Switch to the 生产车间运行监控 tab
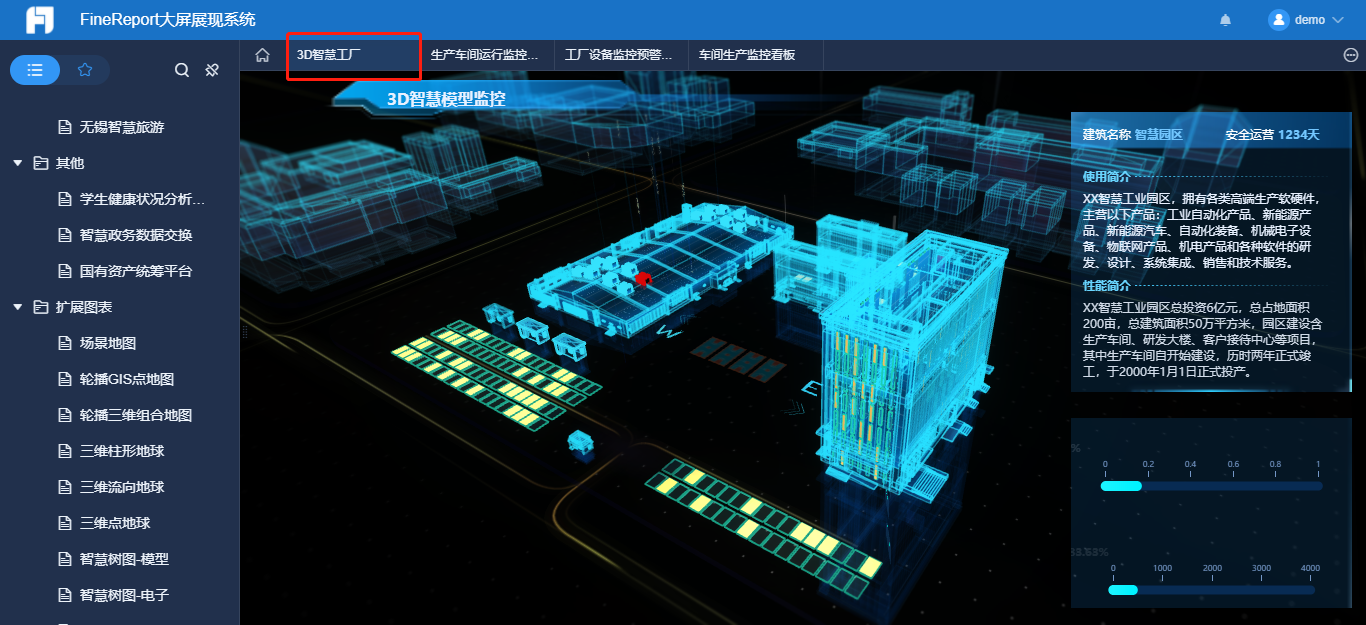The height and width of the screenshot is (625, 1366). [x=487, y=55]
